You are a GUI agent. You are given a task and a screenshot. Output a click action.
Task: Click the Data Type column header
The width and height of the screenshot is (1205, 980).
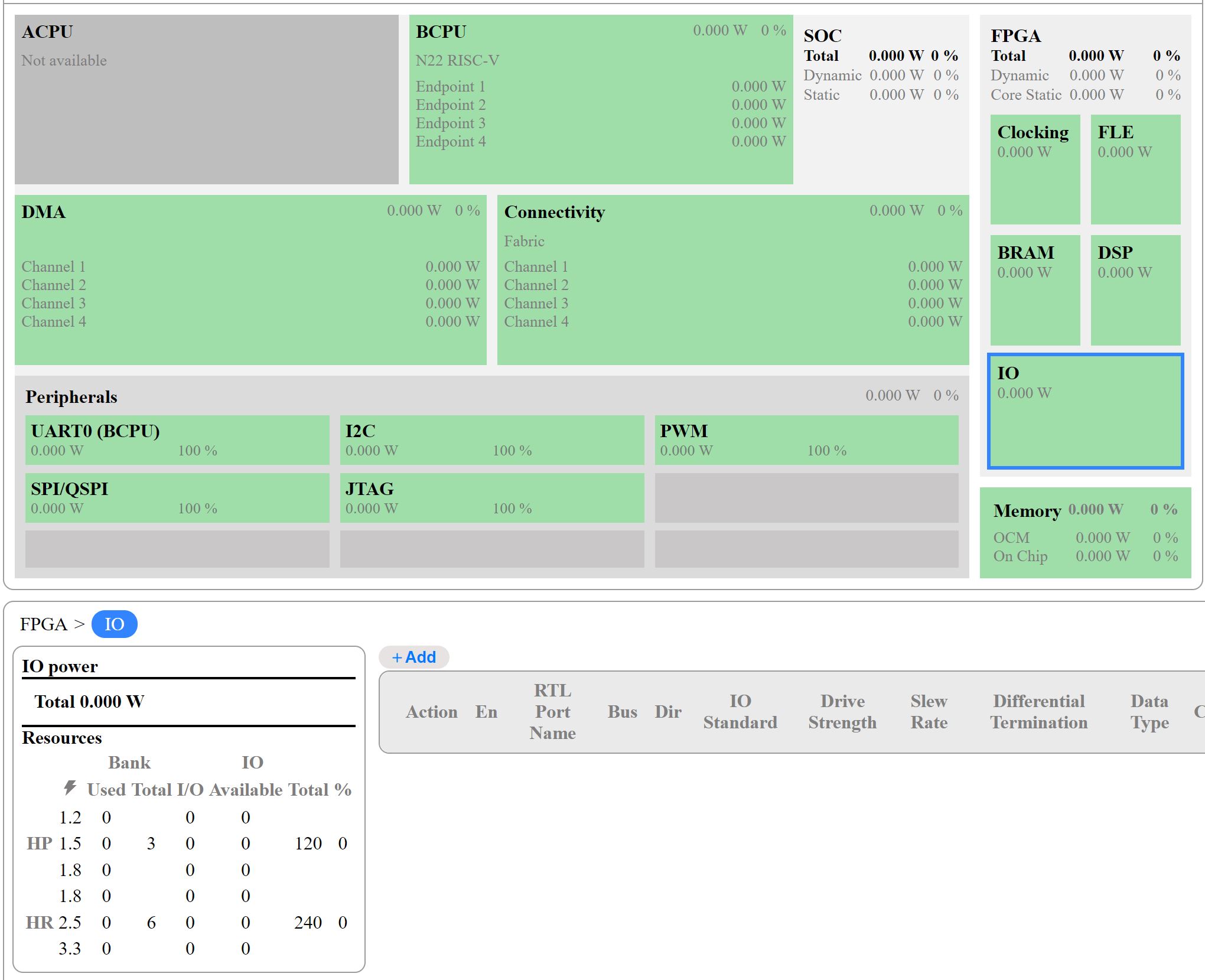(x=1149, y=712)
